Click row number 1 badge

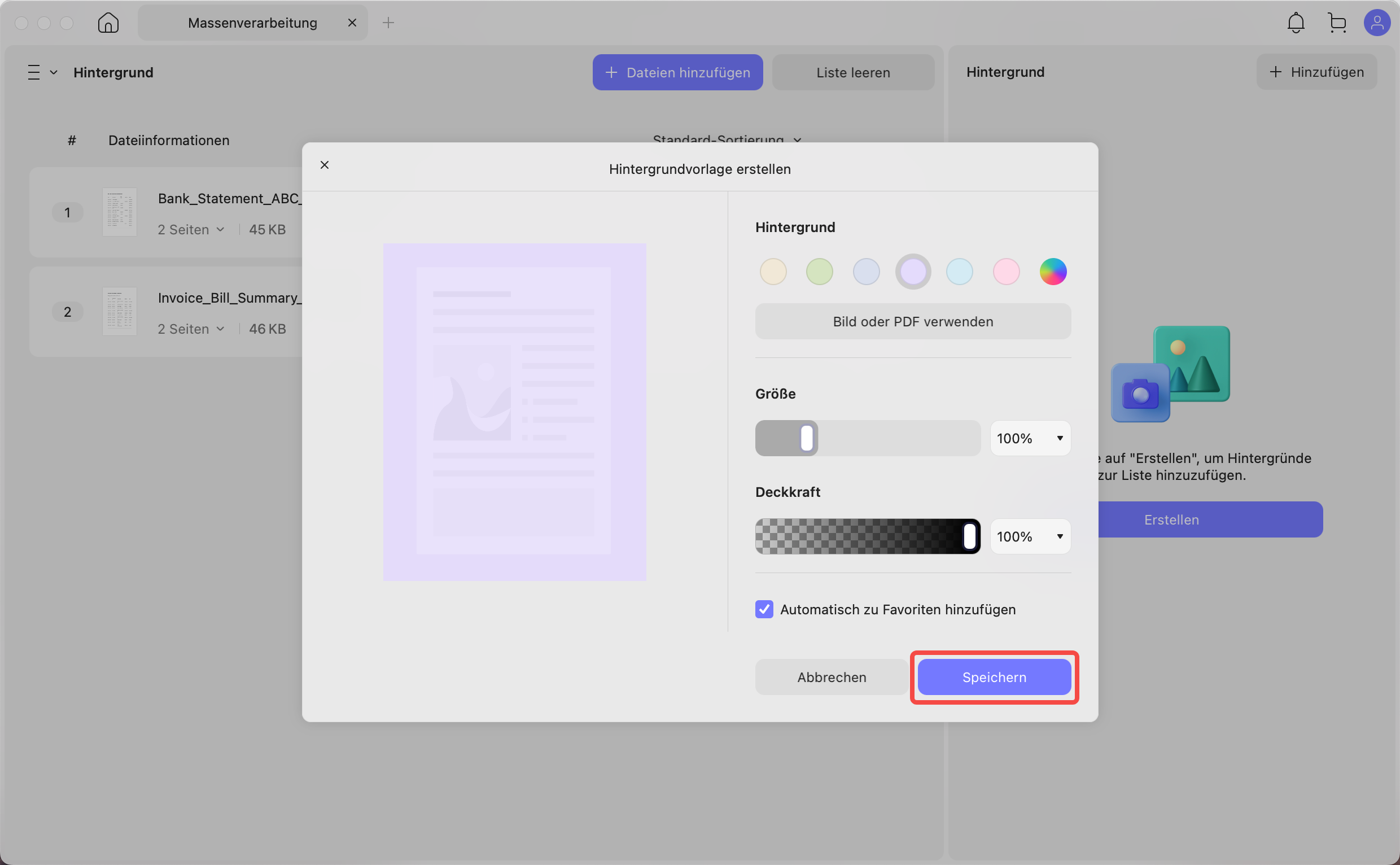click(x=68, y=212)
